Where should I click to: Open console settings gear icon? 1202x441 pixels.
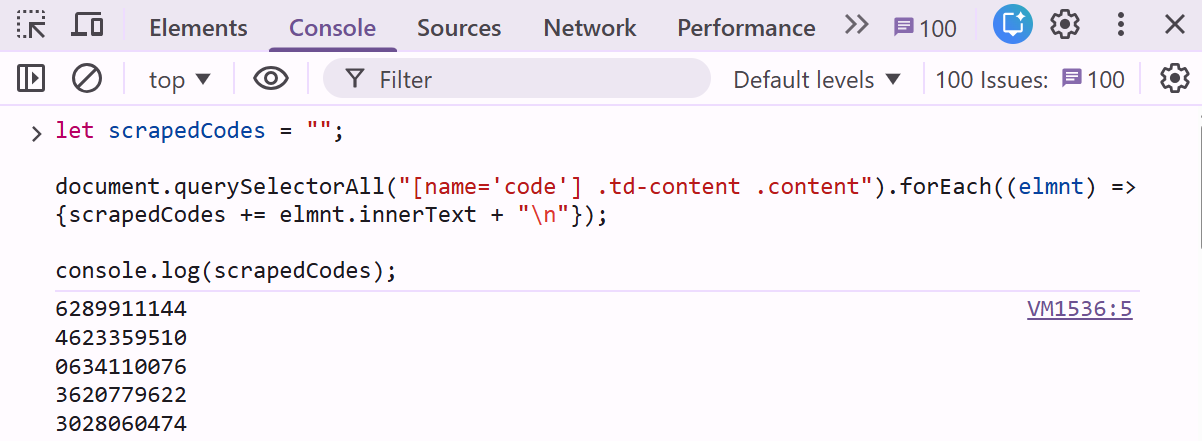(x=1174, y=79)
